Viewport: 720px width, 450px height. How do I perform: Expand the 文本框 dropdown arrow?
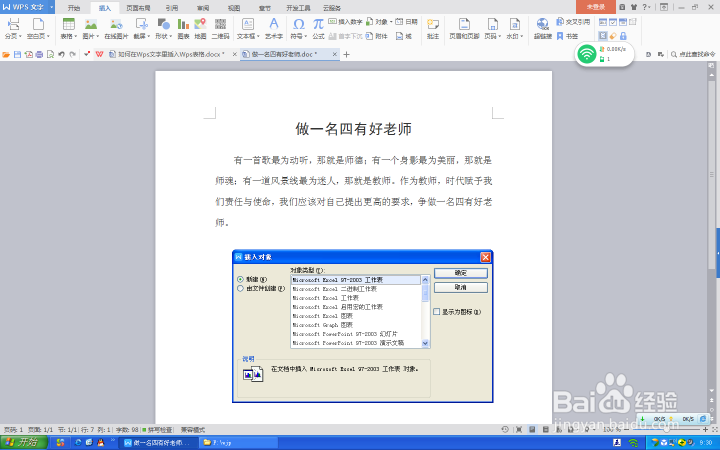[258, 36]
